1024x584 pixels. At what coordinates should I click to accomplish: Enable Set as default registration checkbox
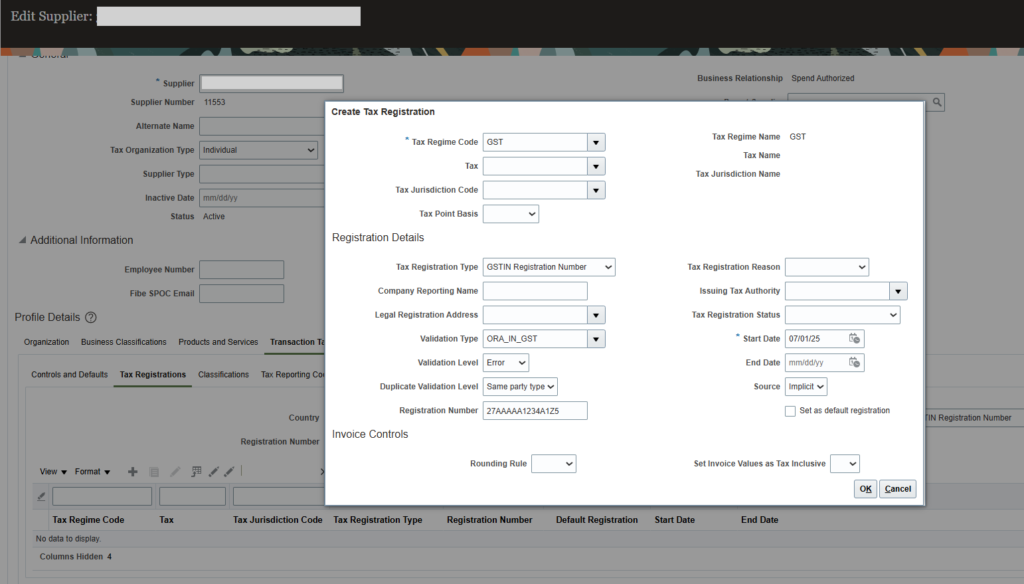(791, 411)
